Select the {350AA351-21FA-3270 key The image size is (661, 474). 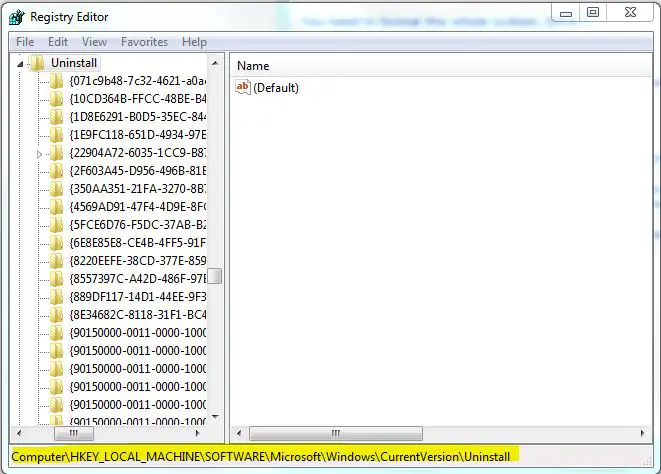(138, 189)
